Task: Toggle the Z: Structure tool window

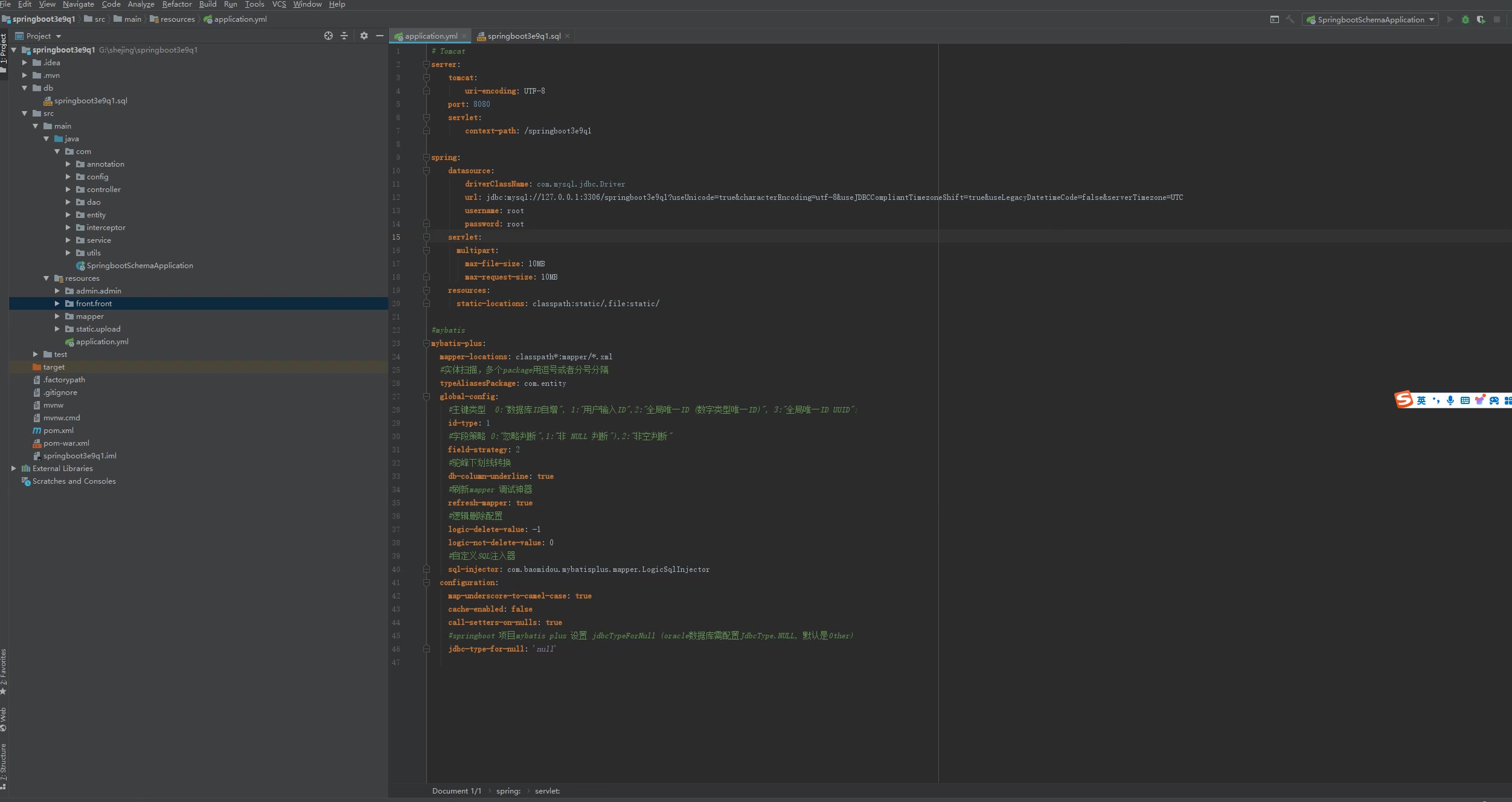Action: (x=4, y=765)
